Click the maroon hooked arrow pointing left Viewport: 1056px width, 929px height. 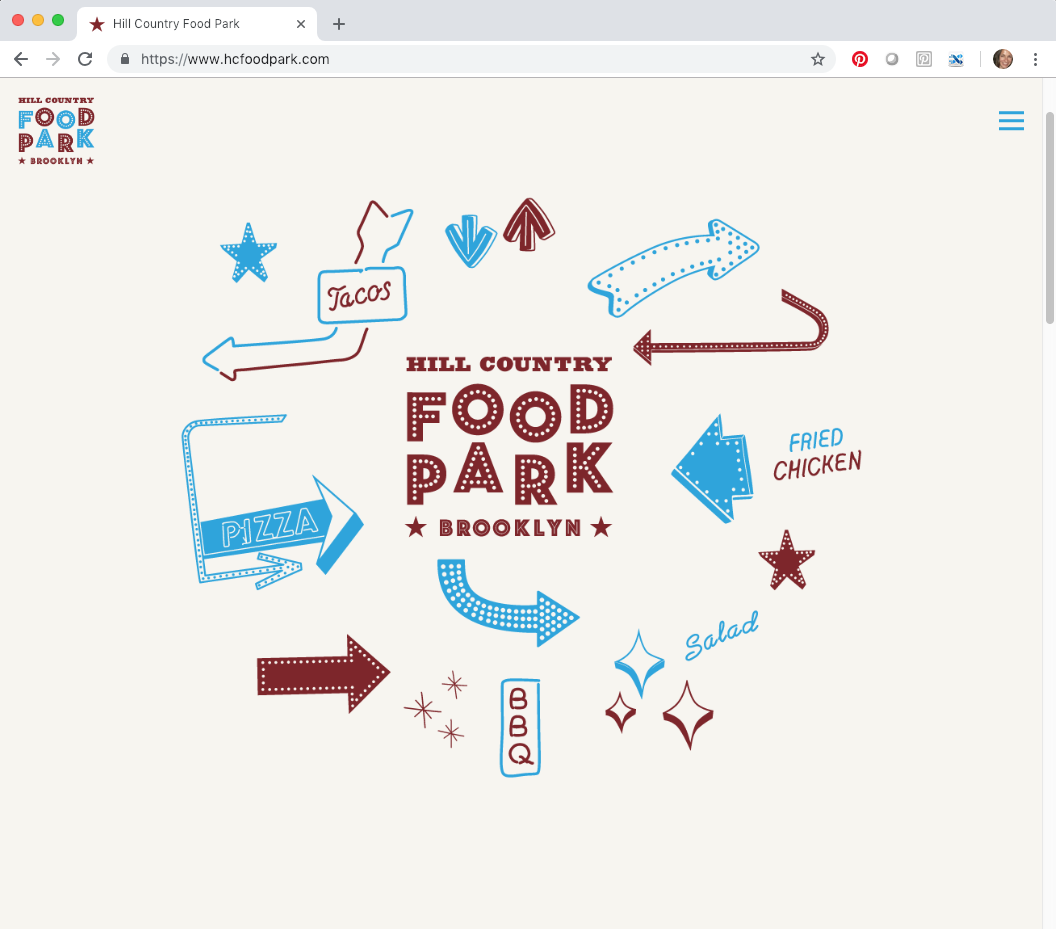pyautogui.click(x=731, y=328)
